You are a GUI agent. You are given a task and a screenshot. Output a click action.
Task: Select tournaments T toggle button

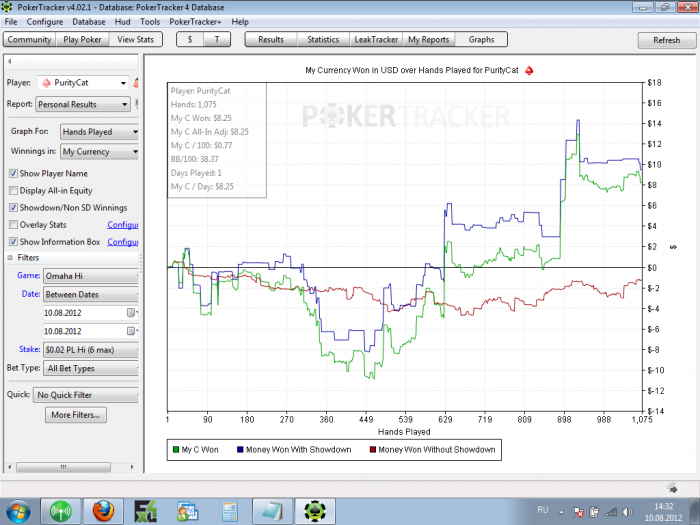tap(217, 40)
